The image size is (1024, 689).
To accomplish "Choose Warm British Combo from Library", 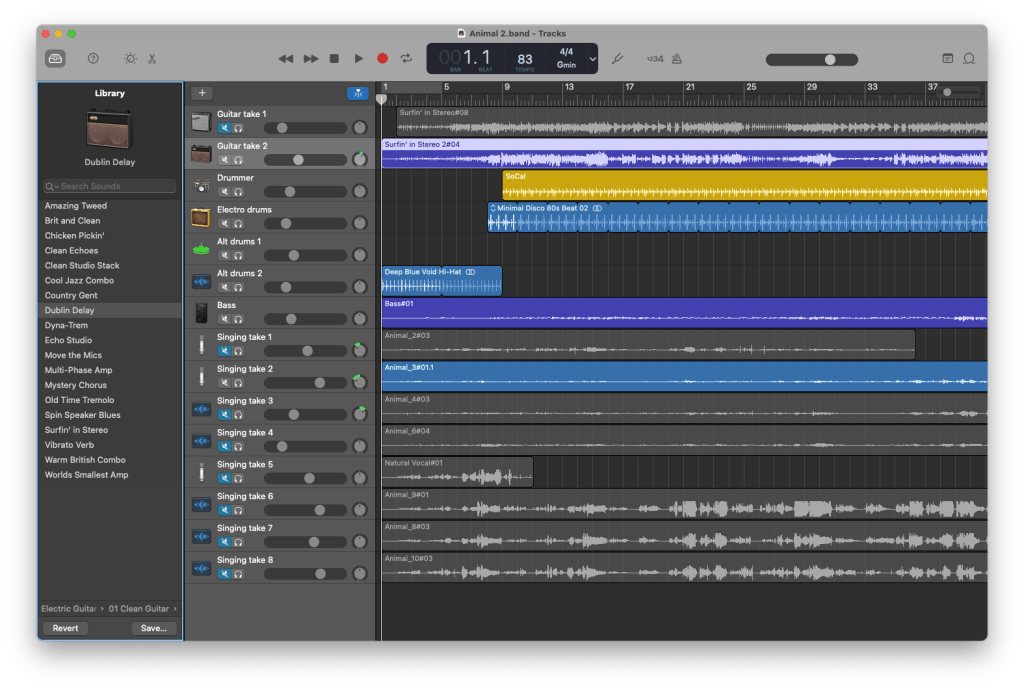I will pyautogui.click(x=85, y=460).
